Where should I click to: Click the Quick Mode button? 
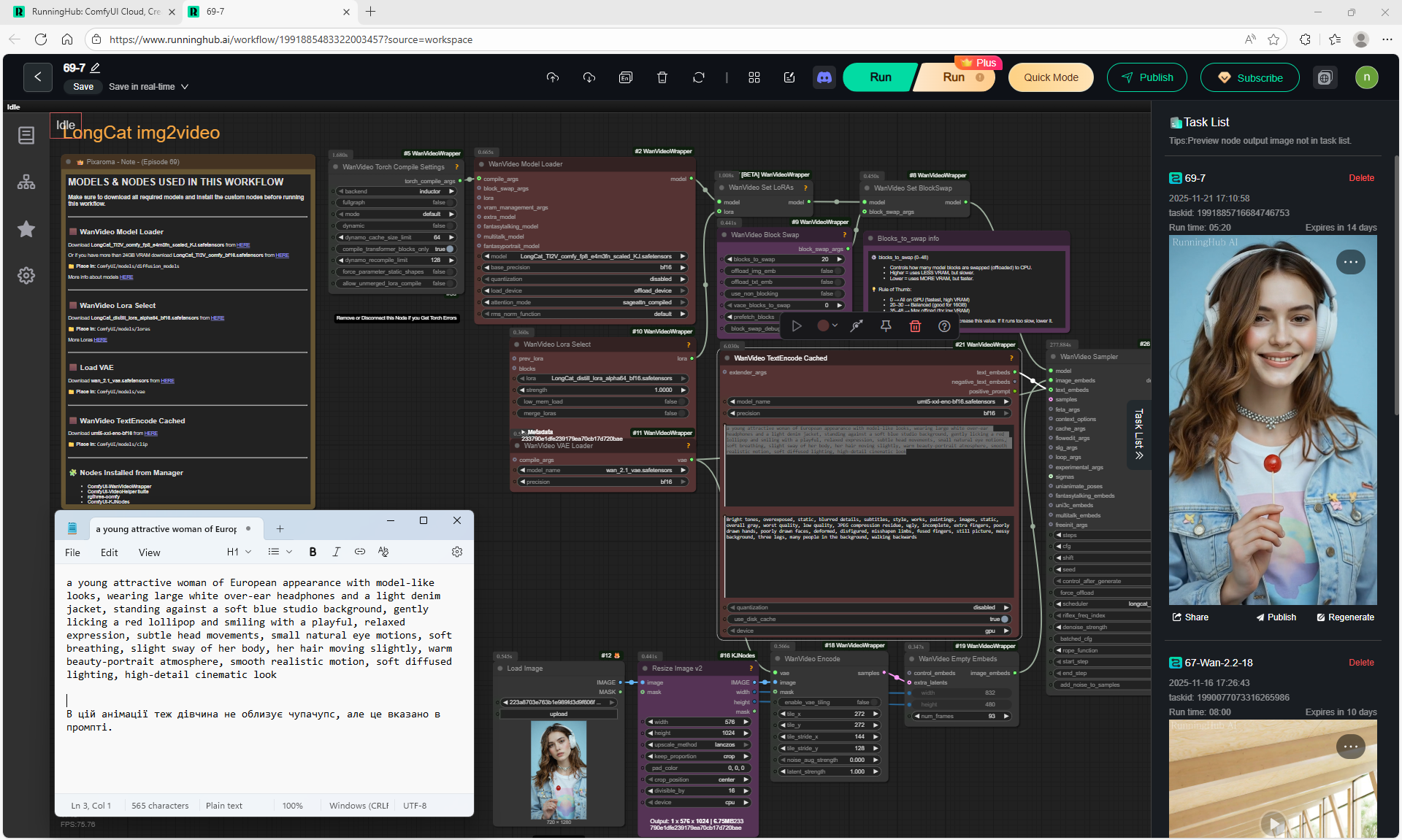point(1050,77)
